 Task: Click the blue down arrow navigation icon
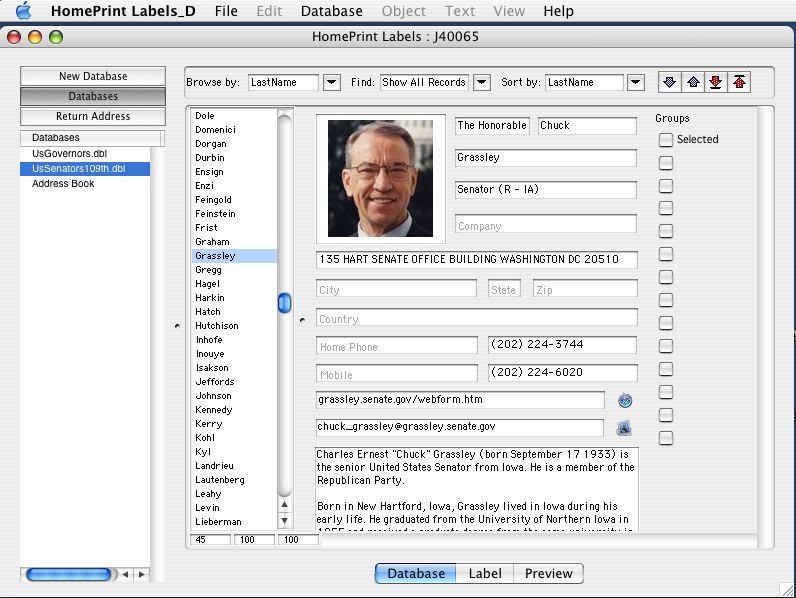click(669, 82)
